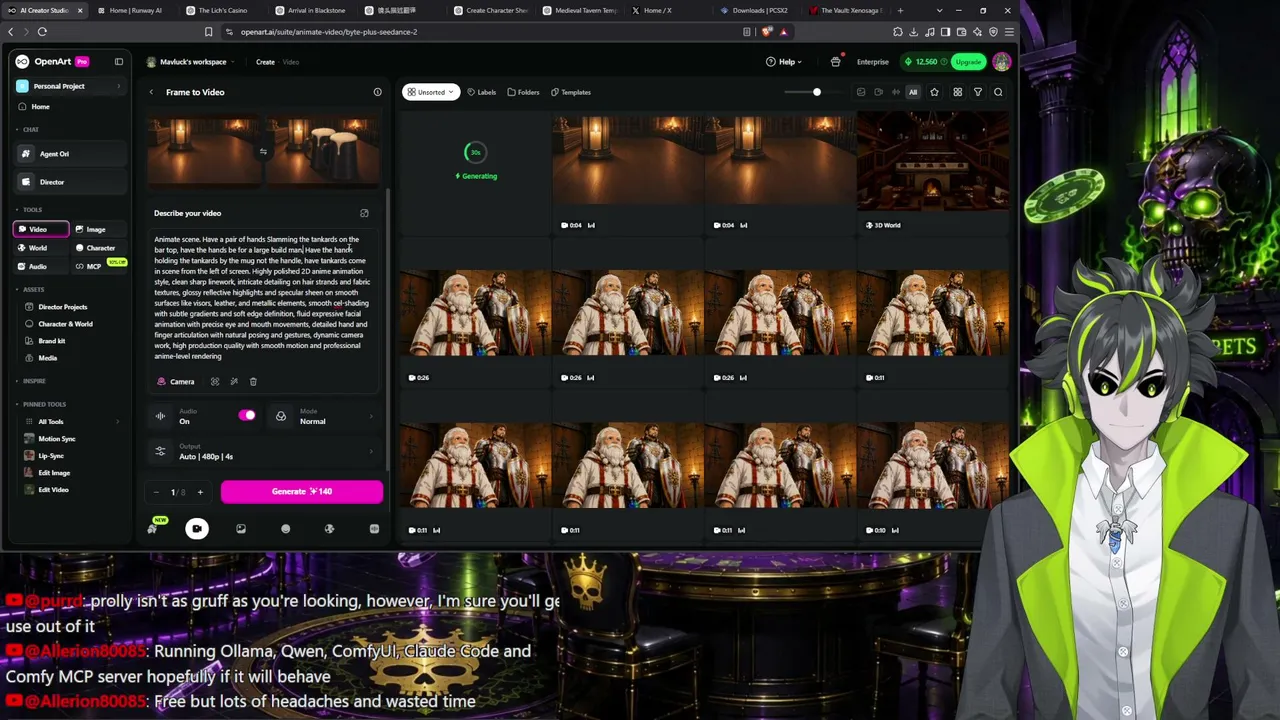This screenshot has width=1280, height=720.
Task: Select the All filter in gallery toolbar
Action: pos(913,92)
